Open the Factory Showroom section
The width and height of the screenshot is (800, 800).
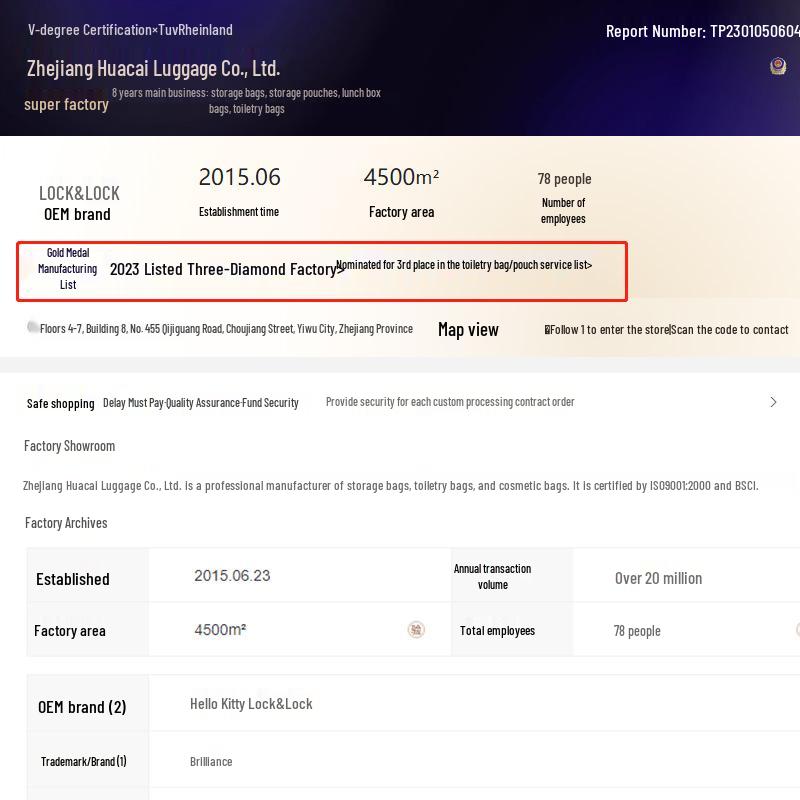click(x=70, y=446)
